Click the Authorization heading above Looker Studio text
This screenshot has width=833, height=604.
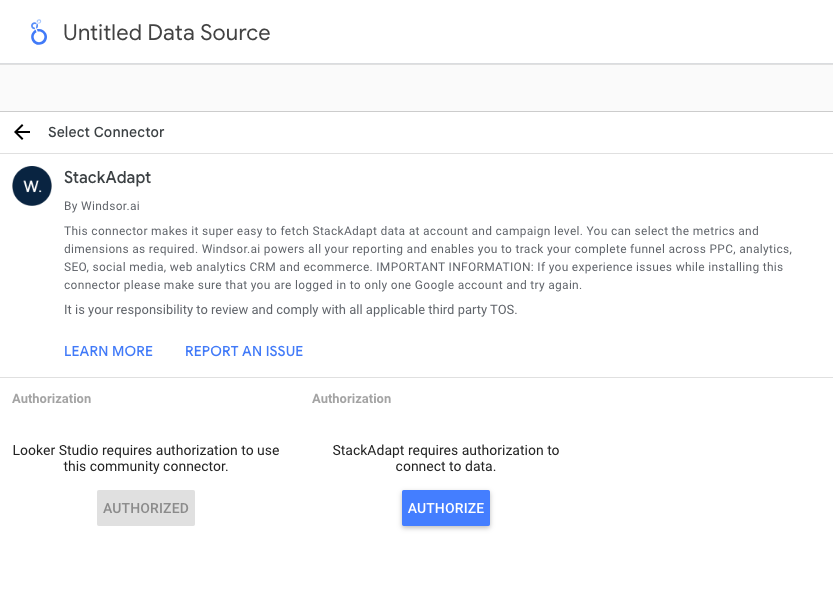(52, 398)
